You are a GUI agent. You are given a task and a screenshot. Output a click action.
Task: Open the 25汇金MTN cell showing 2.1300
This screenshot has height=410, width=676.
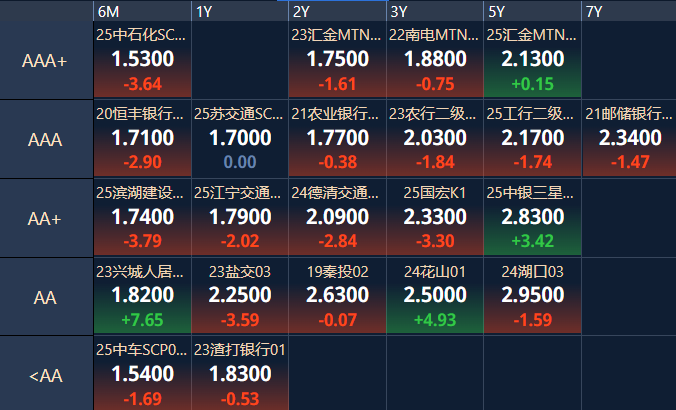(x=532, y=60)
